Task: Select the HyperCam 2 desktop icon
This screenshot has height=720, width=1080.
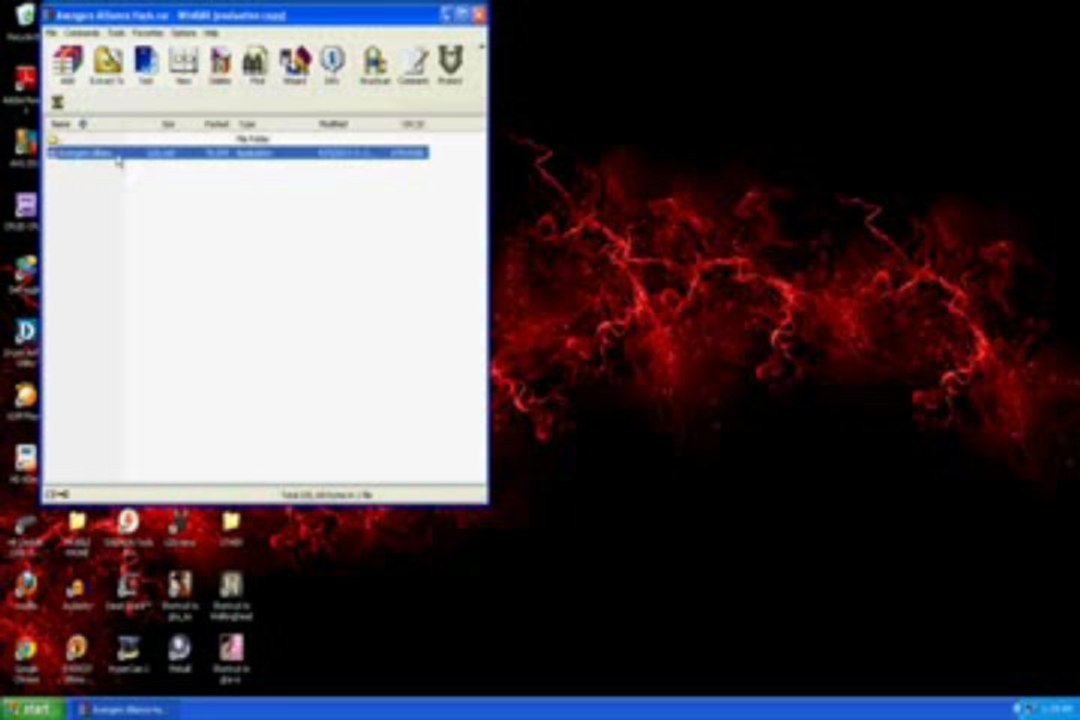Action: pyautogui.click(x=127, y=655)
